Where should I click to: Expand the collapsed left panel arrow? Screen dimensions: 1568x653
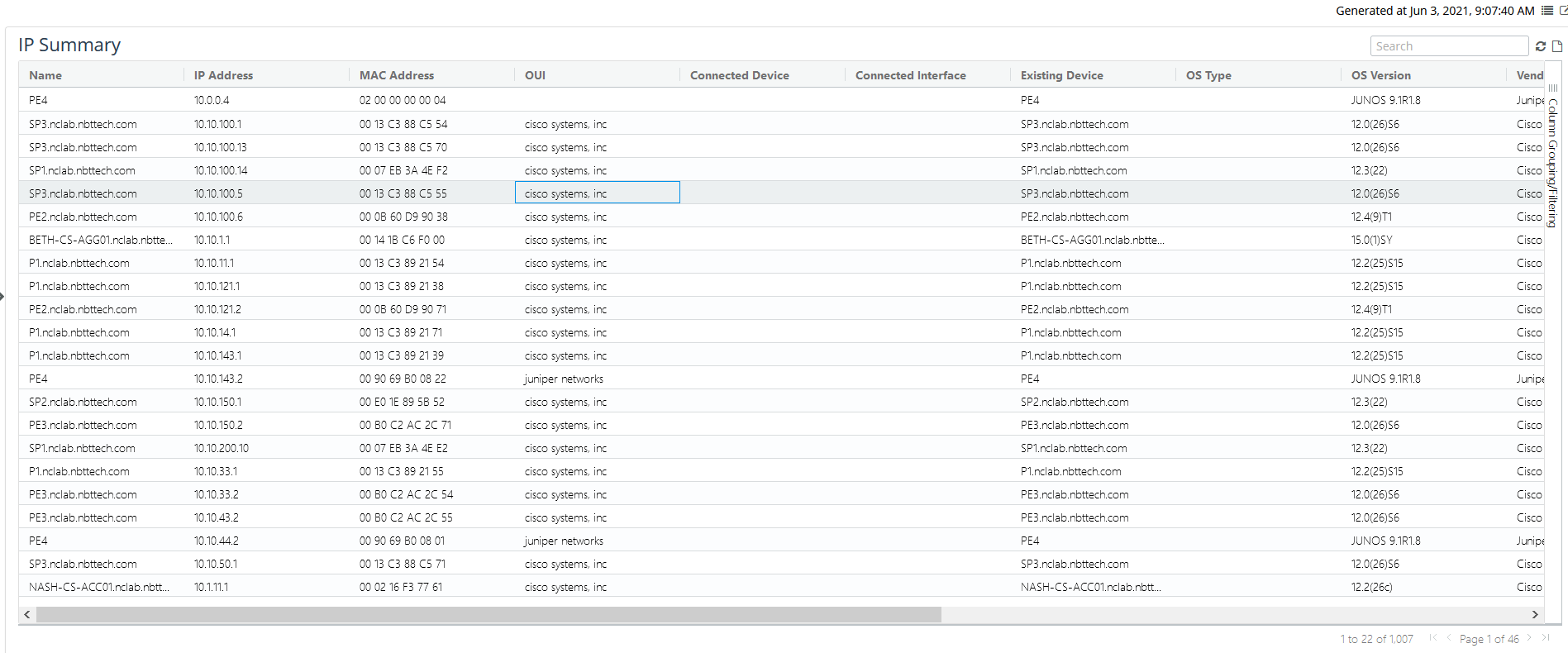(2, 296)
